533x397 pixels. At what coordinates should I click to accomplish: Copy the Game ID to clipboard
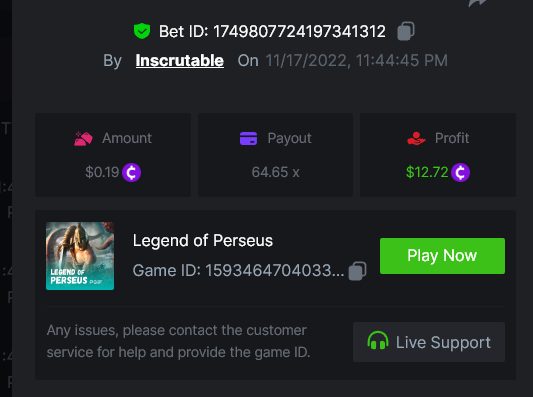click(358, 271)
